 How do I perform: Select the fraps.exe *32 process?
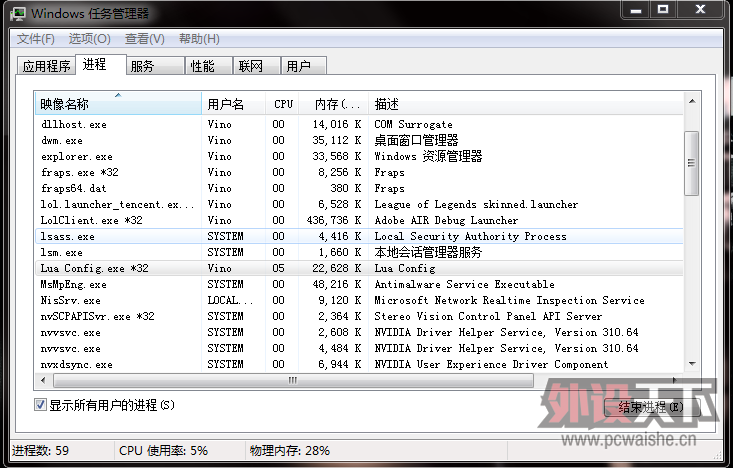359,172
